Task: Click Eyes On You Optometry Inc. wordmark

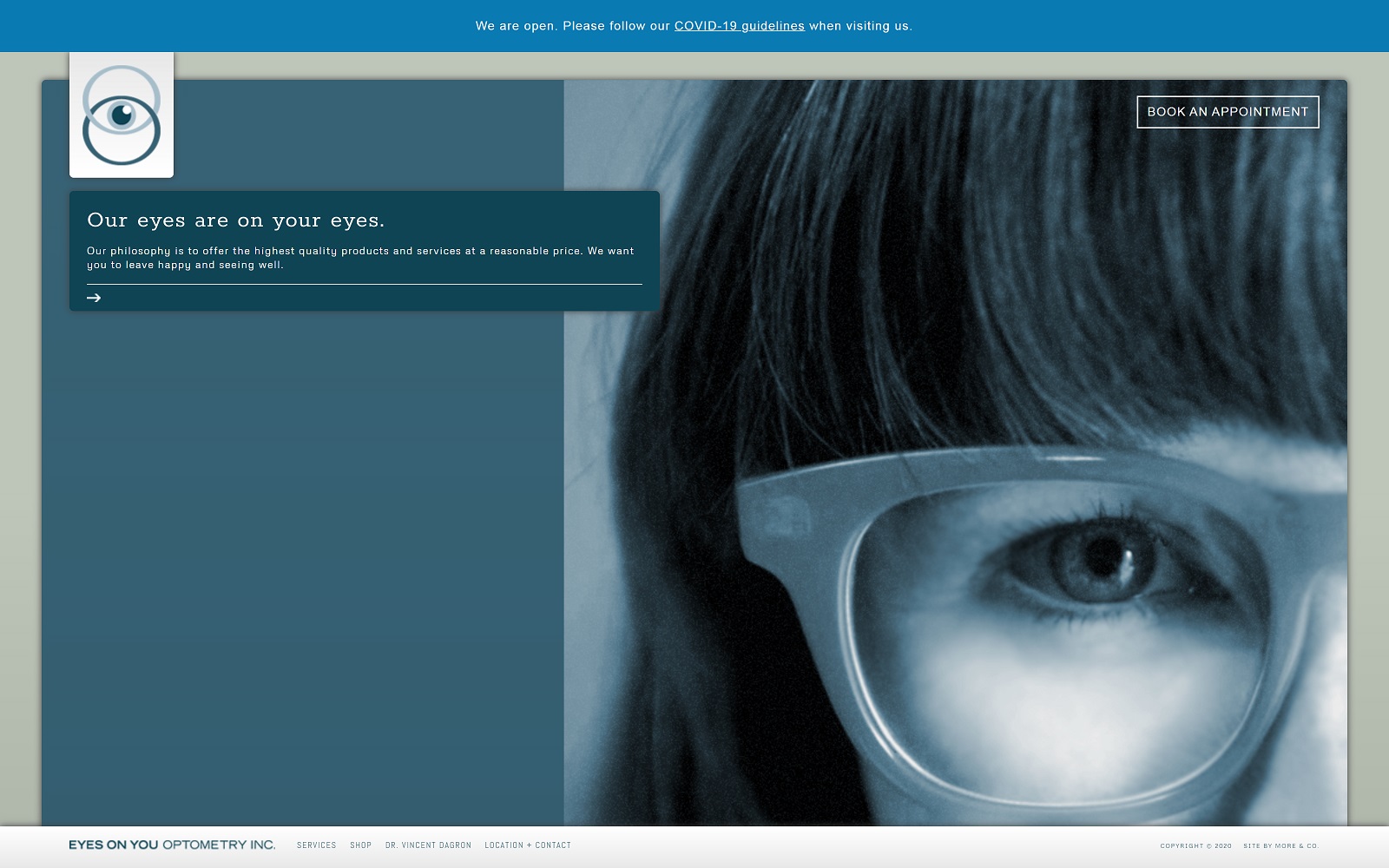Action: (x=172, y=845)
